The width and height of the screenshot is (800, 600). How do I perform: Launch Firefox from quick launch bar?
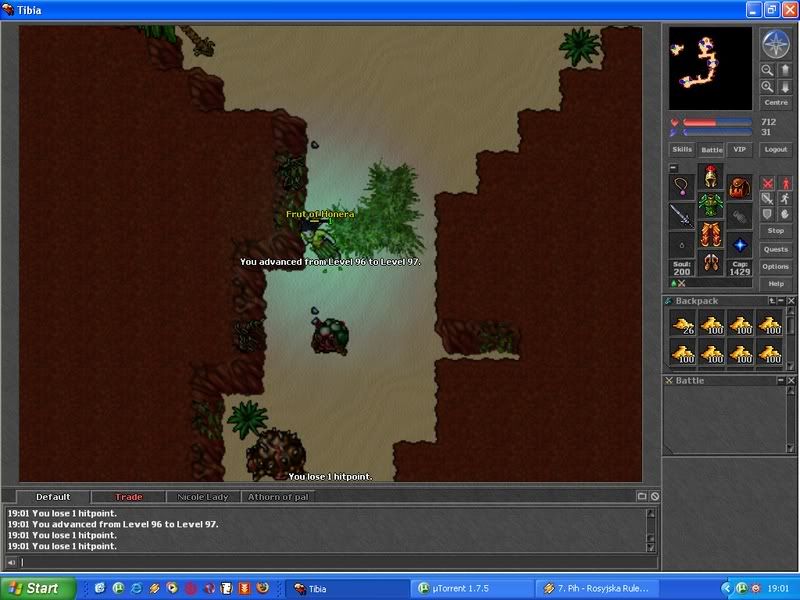(262, 588)
